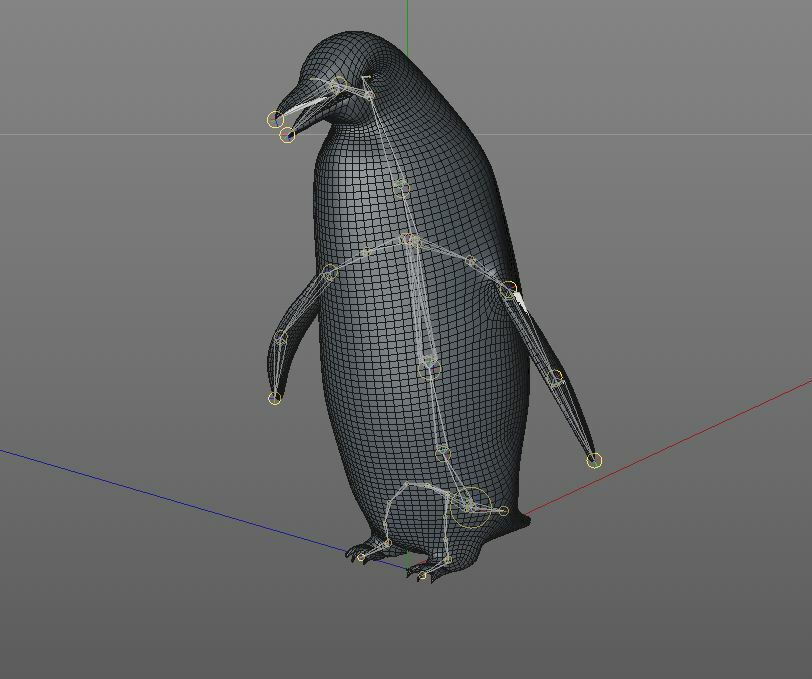Select the tip joint of the longer rear wing
Viewport: 812px width, 679px height.
(x=595, y=460)
